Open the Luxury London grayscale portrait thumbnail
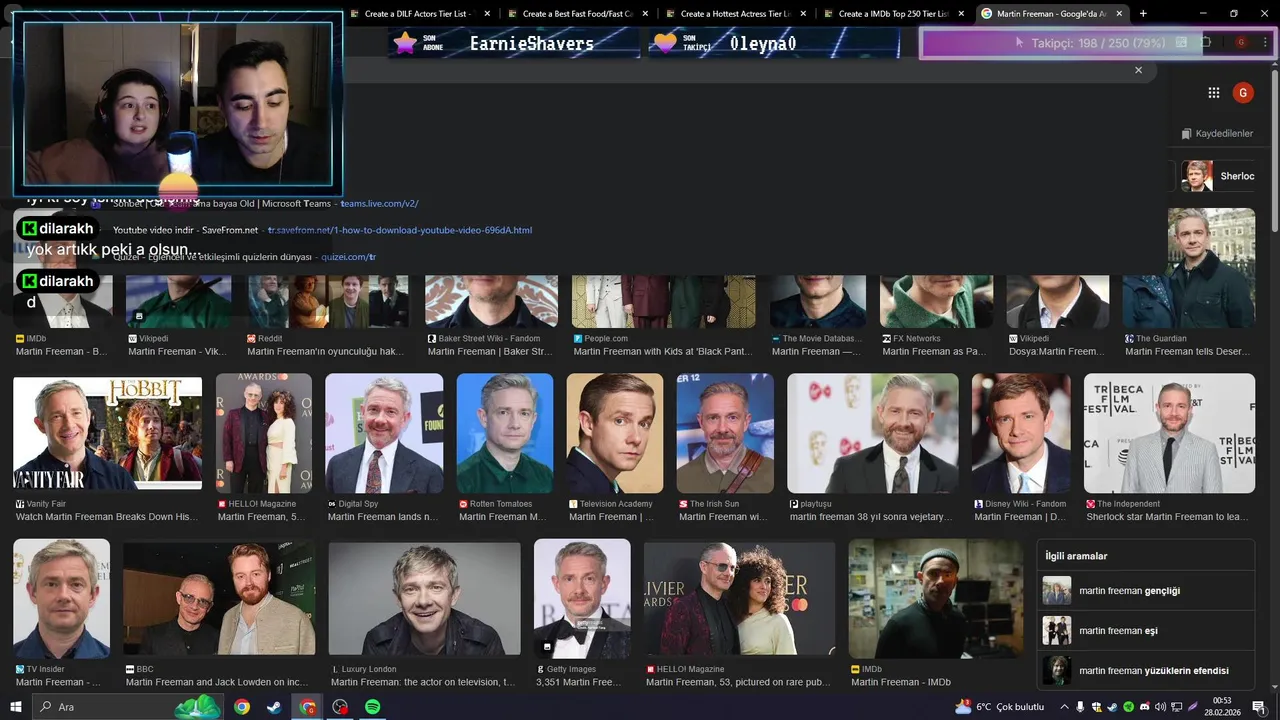This screenshot has height=720, width=1280. pos(425,598)
